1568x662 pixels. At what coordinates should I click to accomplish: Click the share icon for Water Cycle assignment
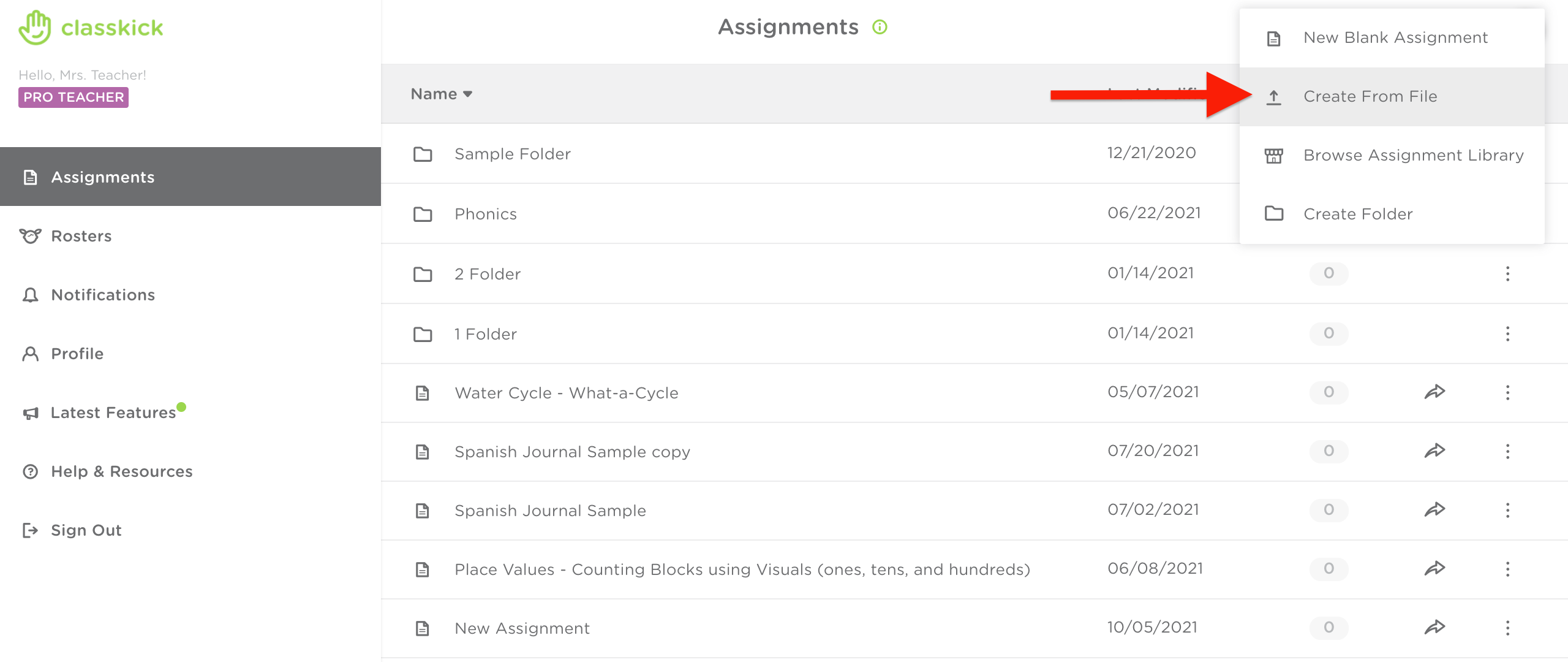tap(1437, 392)
